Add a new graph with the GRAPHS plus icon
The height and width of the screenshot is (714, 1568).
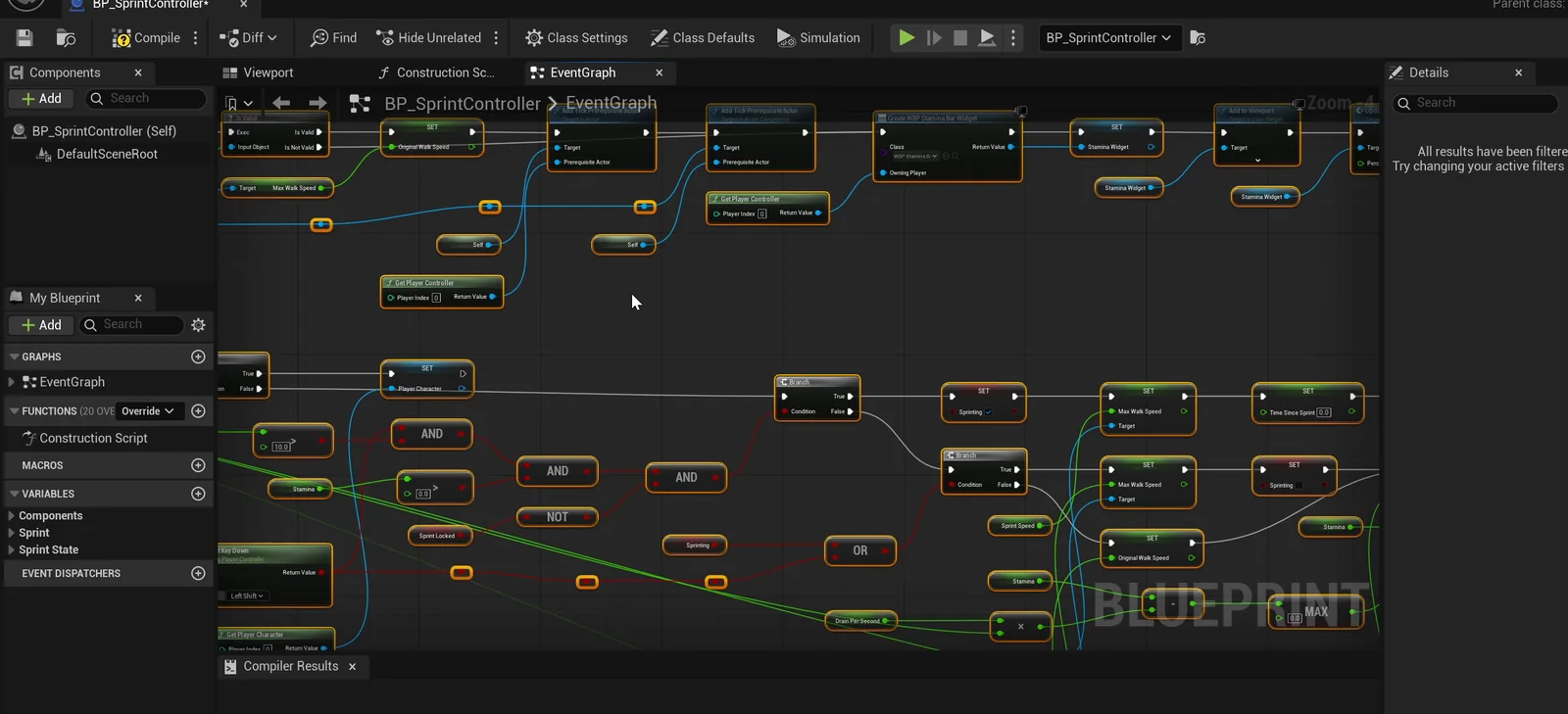[198, 357]
